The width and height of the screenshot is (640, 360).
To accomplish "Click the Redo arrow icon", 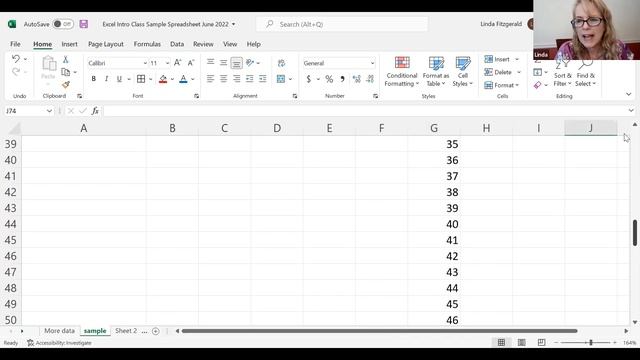I will [x=16, y=72].
